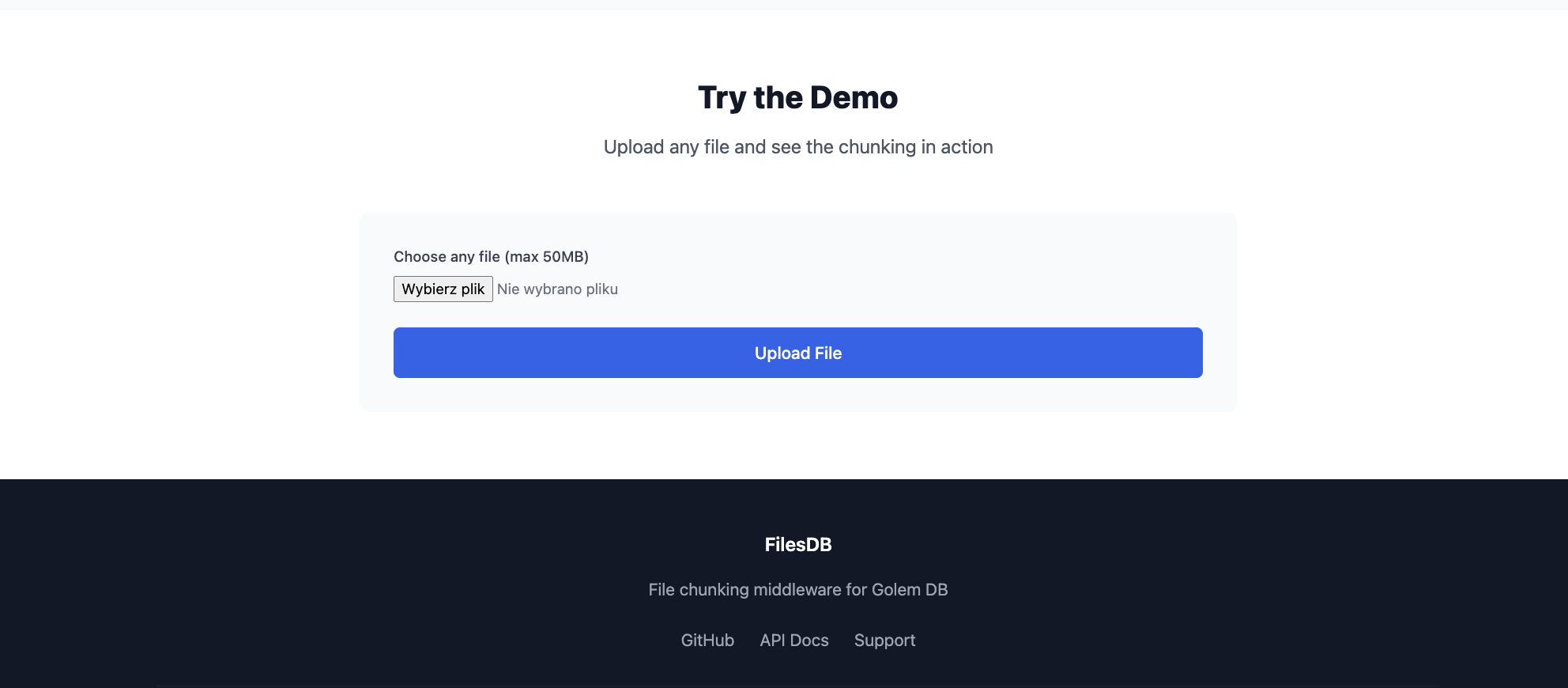Screen dimensions: 1568x688
Task: Click the FilesDB title in the footer
Action: (797, 545)
